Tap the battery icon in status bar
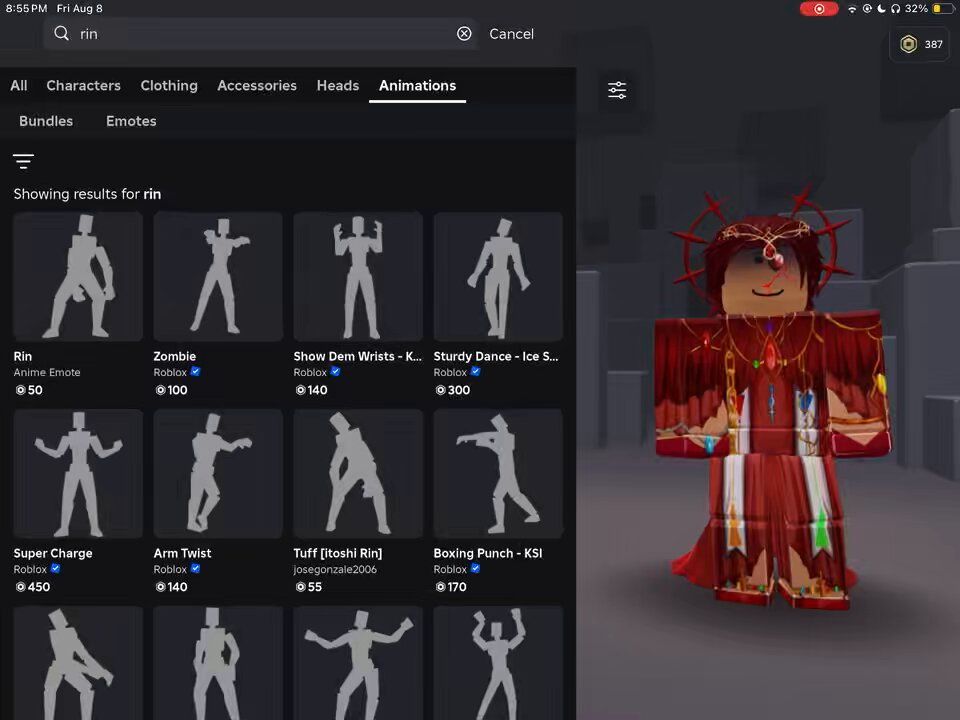This screenshot has height=720, width=960. pos(943,9)
